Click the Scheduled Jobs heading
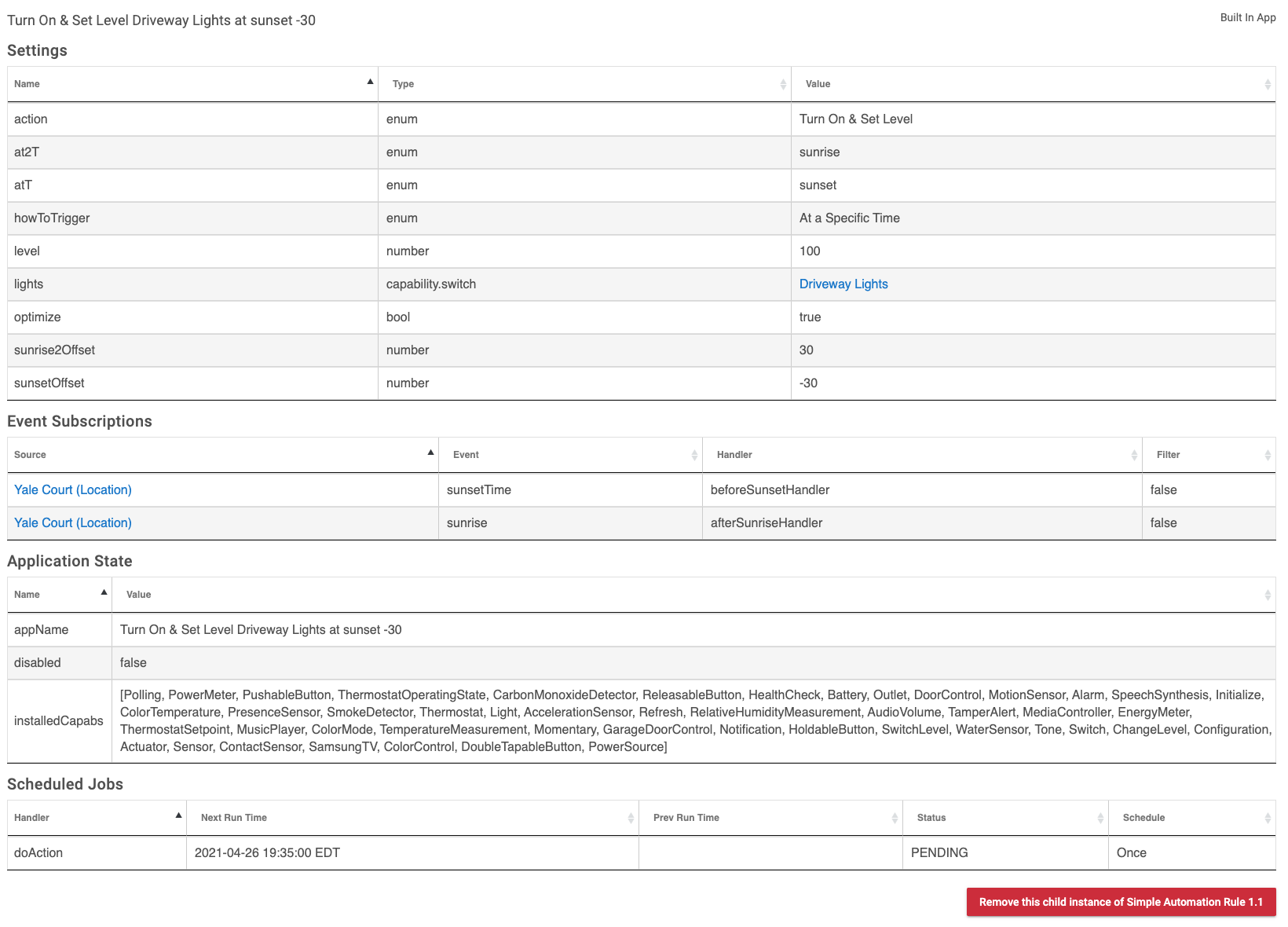Viewport: 1288px width, 927px height. [65, 784]
